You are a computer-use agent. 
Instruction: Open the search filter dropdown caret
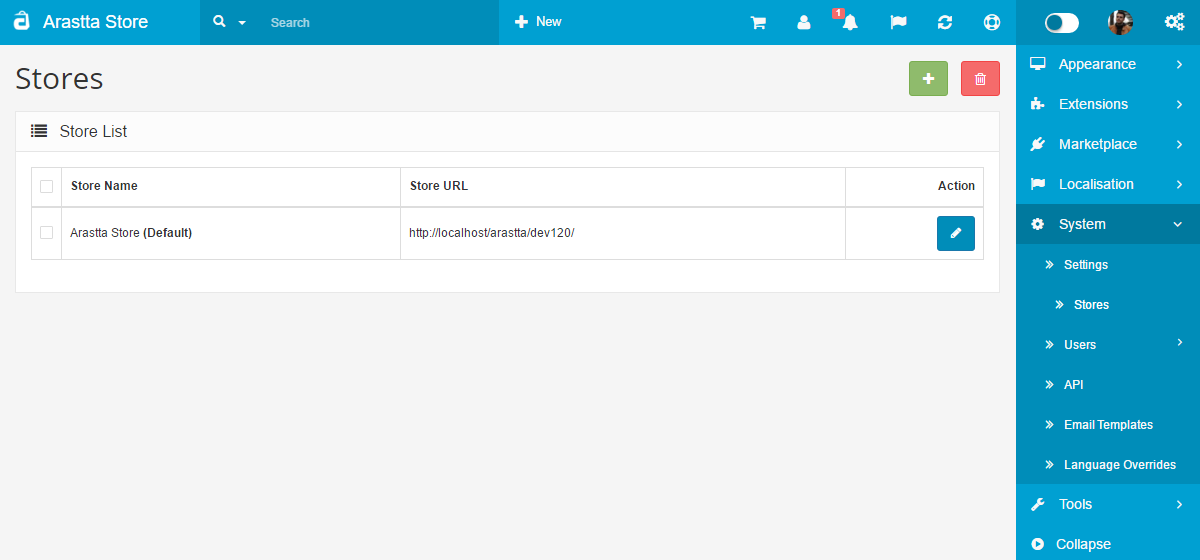(242, 23)
